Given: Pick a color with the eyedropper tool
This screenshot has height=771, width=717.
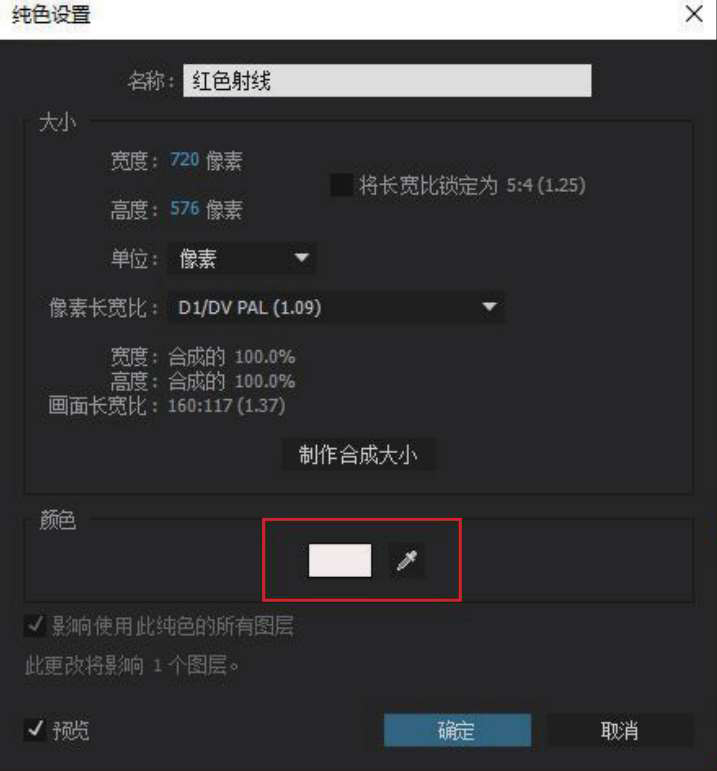Looking at the screenshot, I should (x=407, y=560).
